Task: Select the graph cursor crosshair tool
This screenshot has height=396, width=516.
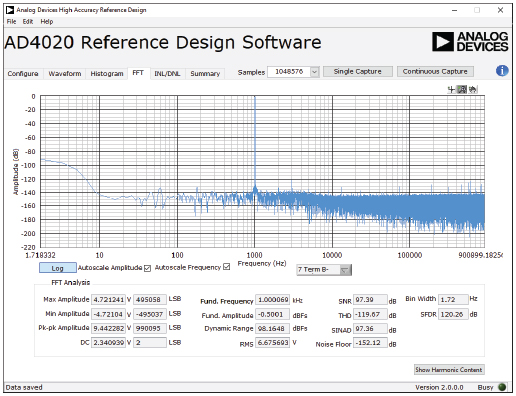Action: [451, 89]
